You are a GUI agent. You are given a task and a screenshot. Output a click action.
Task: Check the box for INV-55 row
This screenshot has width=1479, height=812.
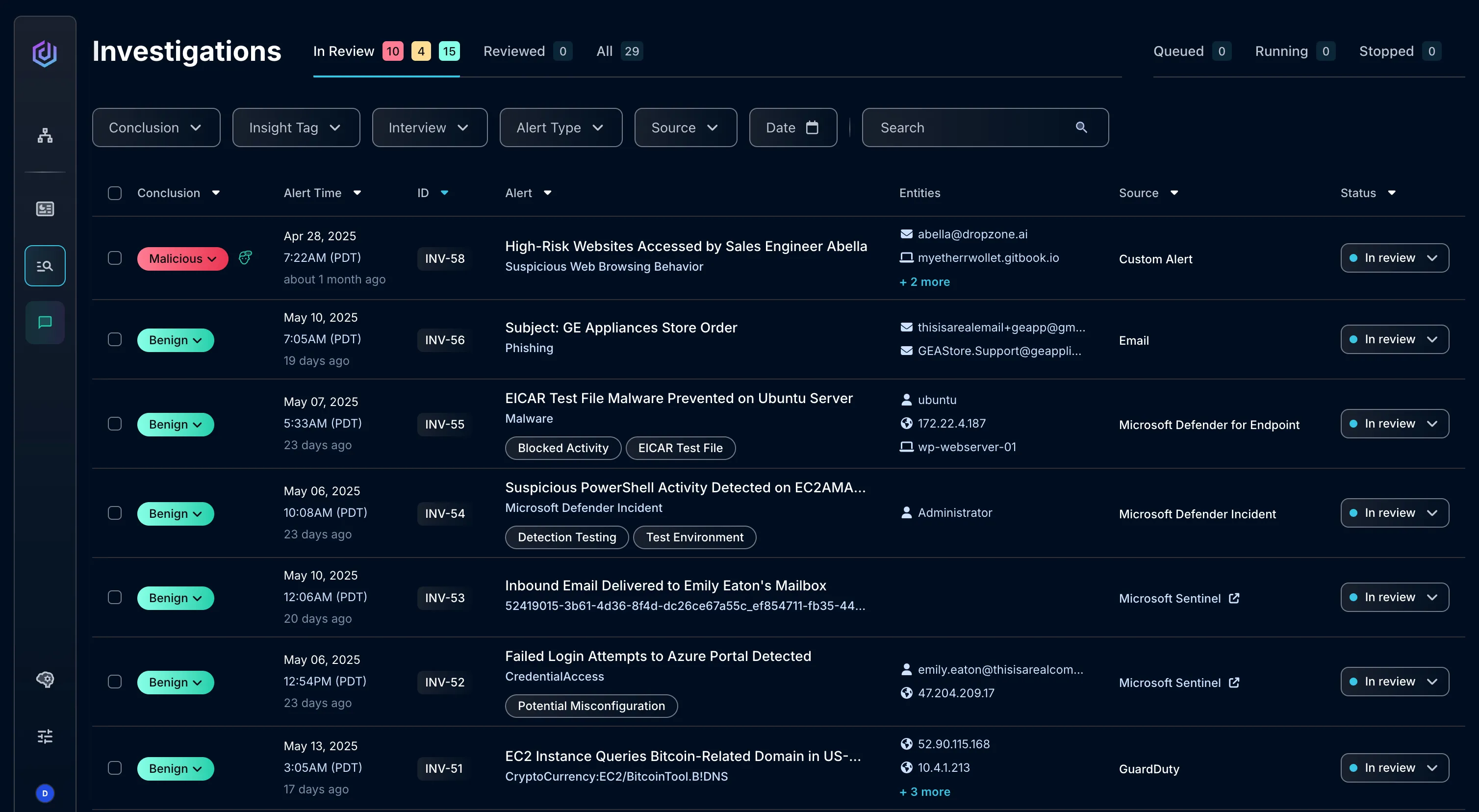[x=115, y=424]
